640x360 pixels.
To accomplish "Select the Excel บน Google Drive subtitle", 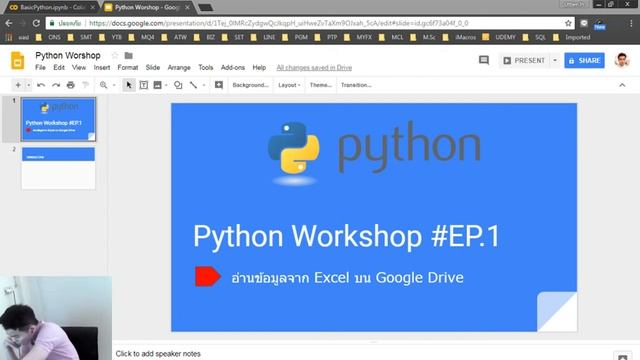I will coord(347,278).
